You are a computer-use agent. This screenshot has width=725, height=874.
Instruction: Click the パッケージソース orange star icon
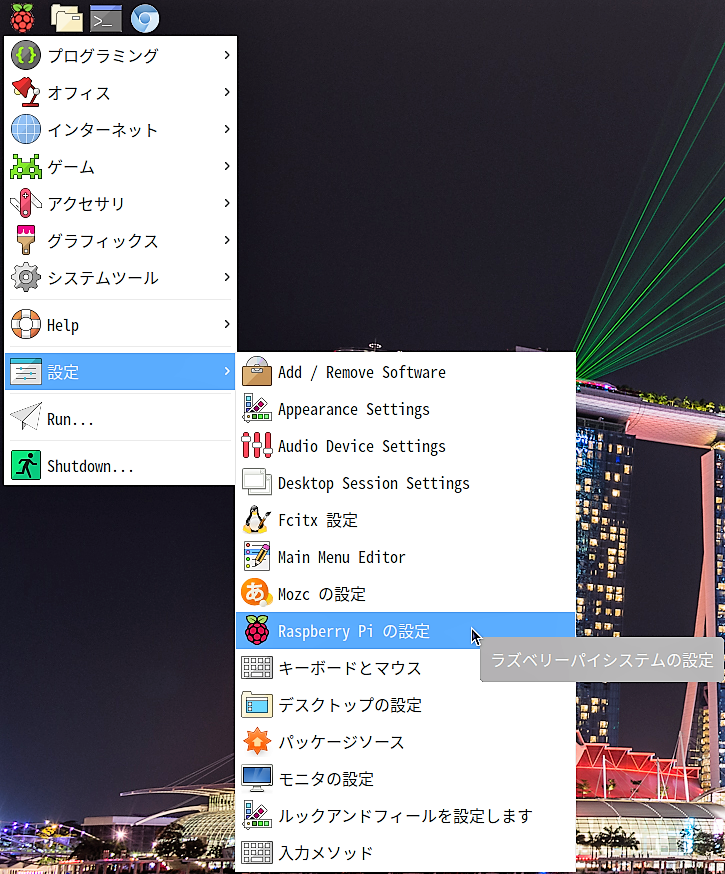257,741
